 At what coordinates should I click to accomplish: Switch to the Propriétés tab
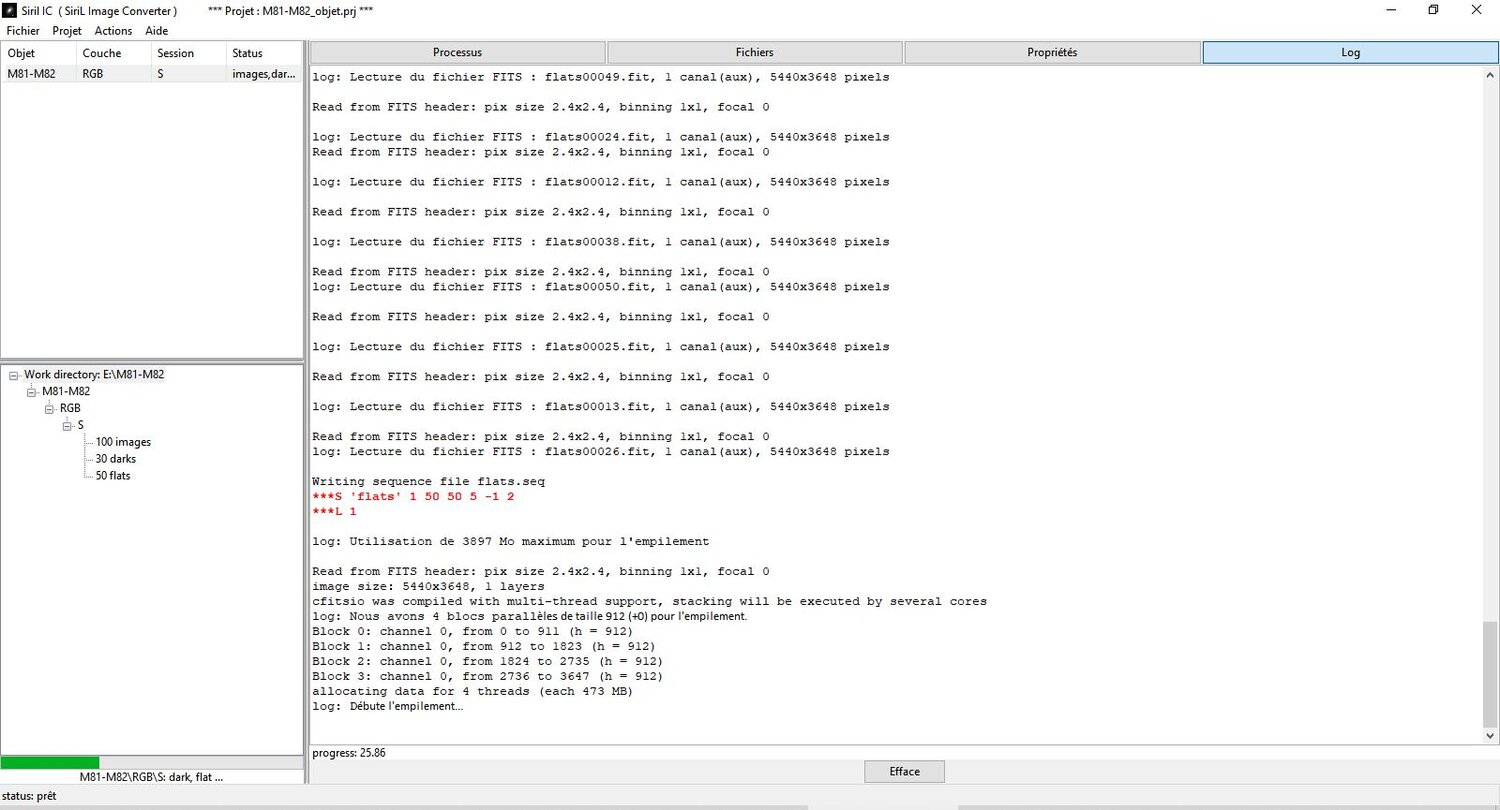[x=1052, y=52]
